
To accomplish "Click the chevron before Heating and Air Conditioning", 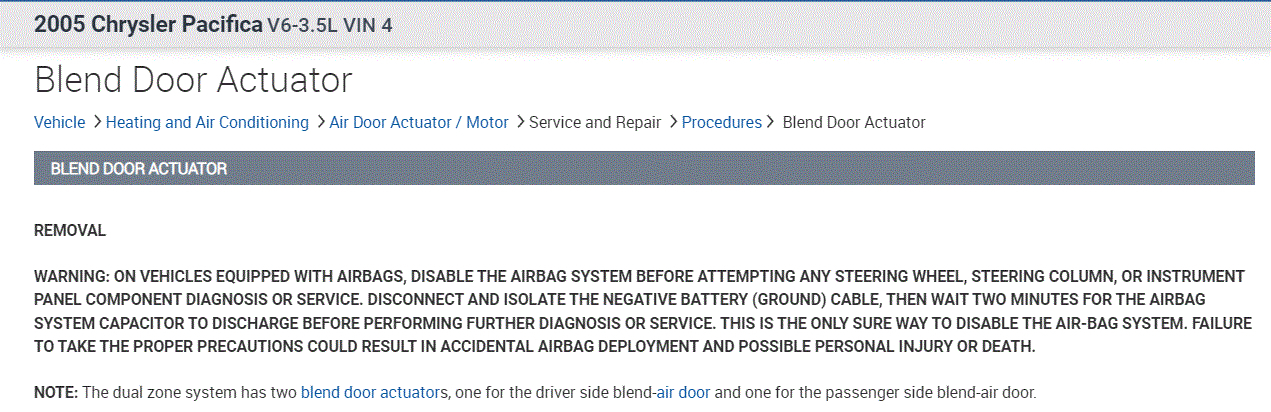I will 97,122.
